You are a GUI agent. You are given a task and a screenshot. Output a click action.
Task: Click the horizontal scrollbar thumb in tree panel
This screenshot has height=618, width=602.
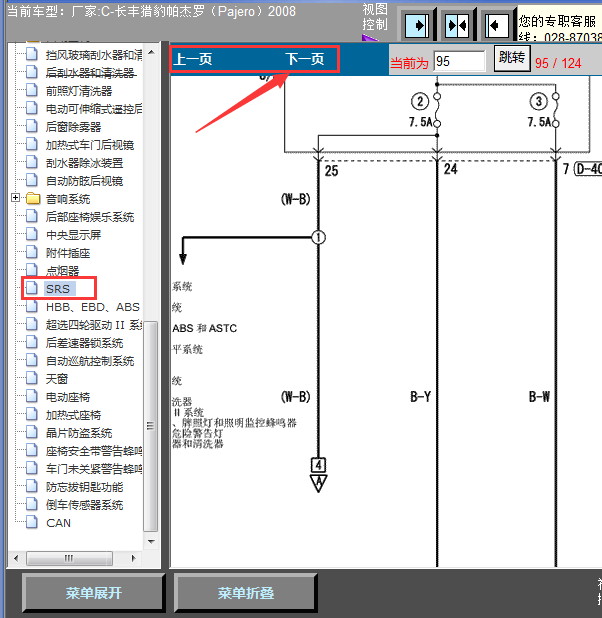pyautogui.click(x=69, y=558)
